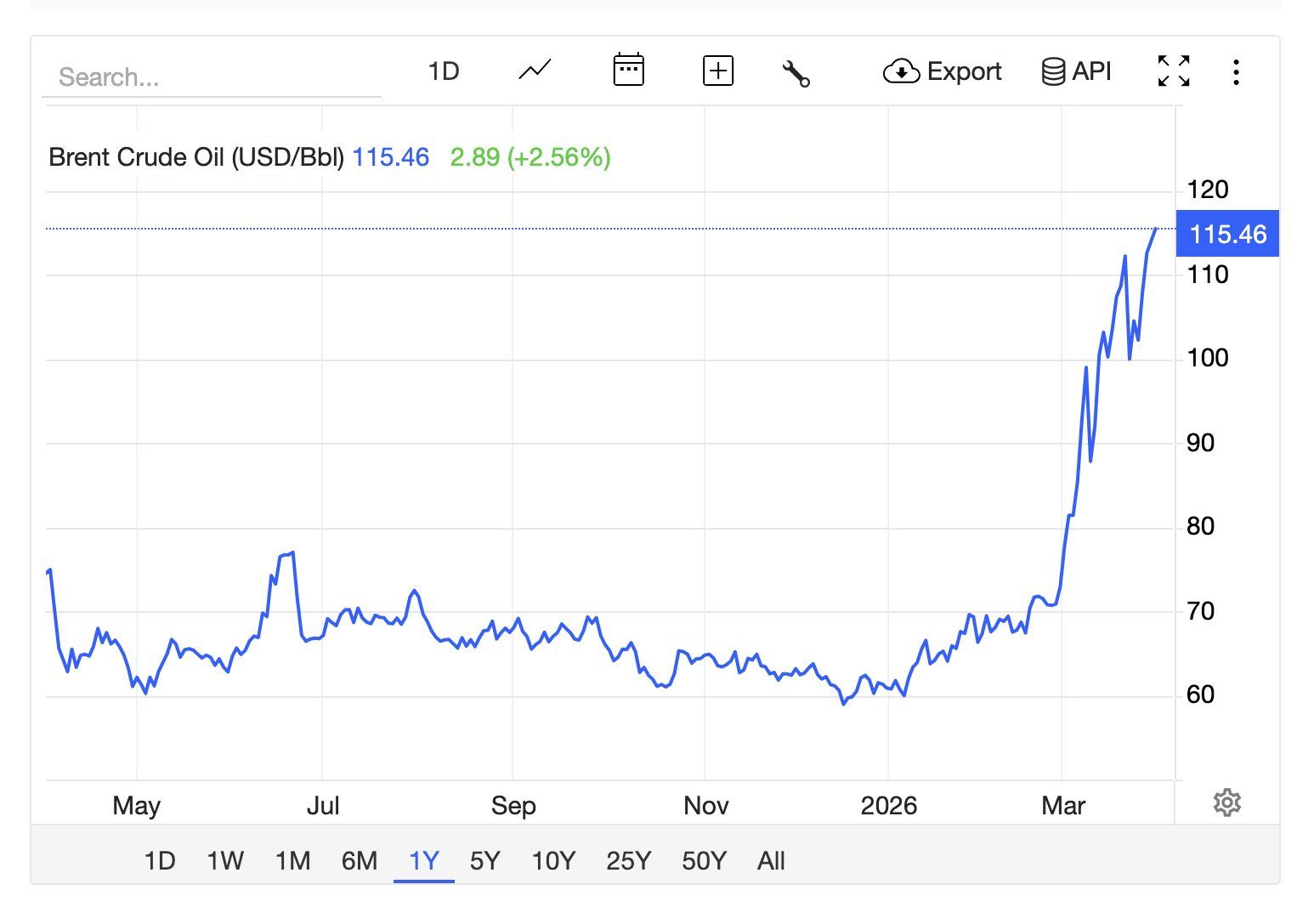This screenshot has height=924, width=1314.
Task: Open the chart type line icon
Action: tap(535, 71)
